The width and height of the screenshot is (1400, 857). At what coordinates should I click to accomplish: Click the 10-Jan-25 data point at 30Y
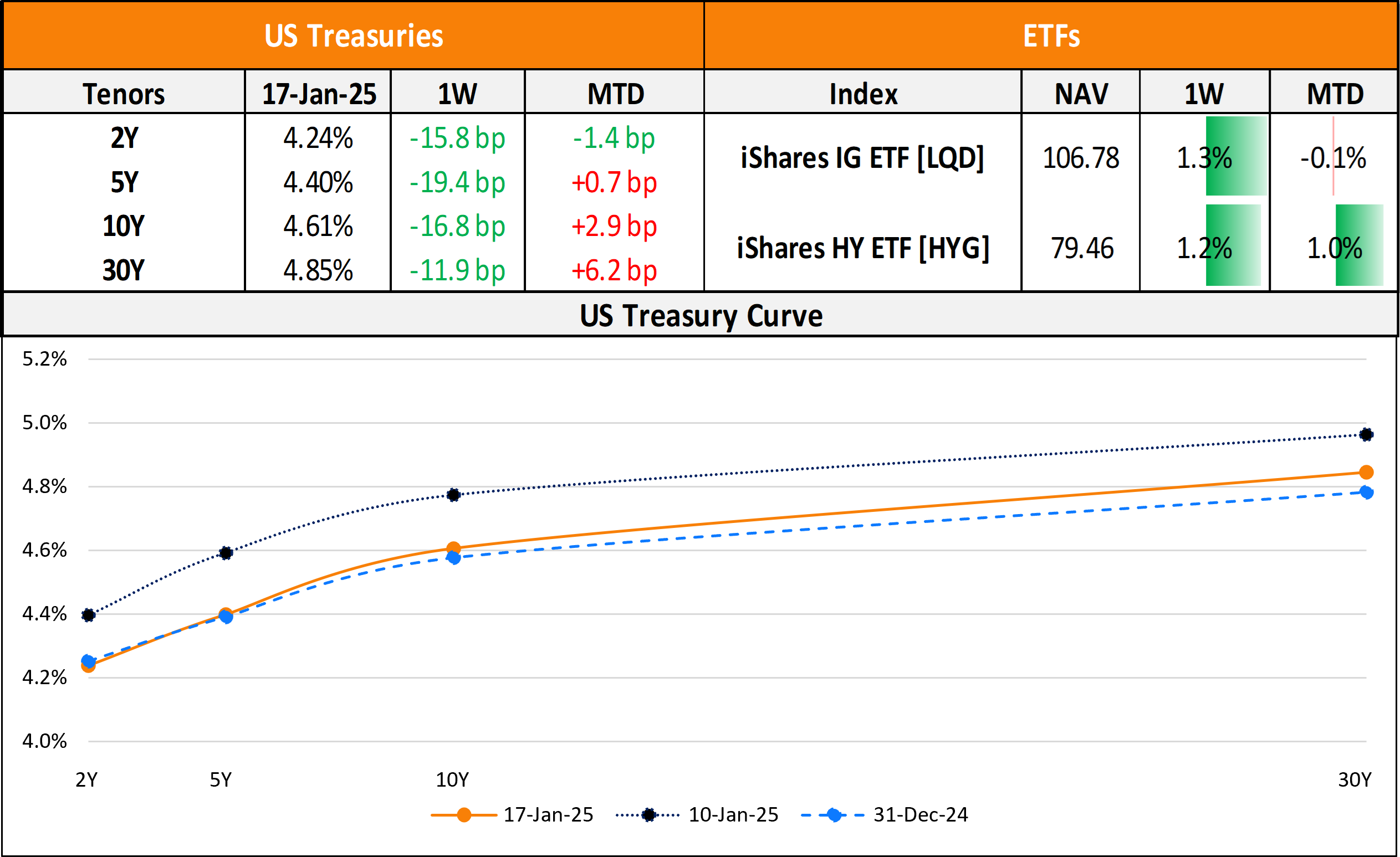1366,434
